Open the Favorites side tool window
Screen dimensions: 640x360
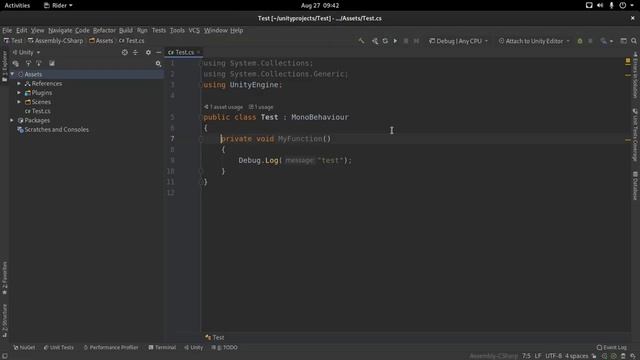tap(4, 278)
